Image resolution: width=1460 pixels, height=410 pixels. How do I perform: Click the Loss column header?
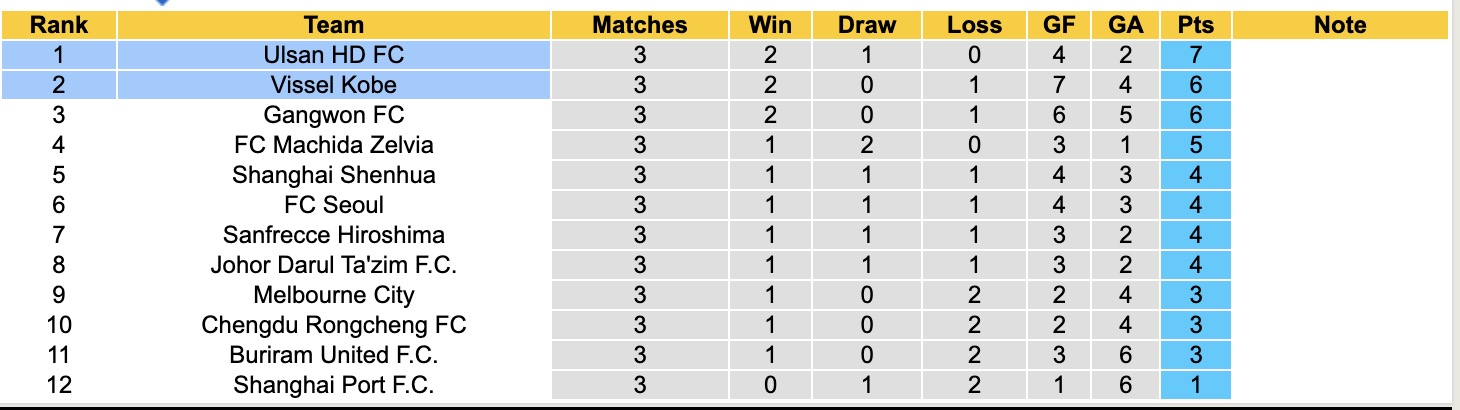coord(975,25)
